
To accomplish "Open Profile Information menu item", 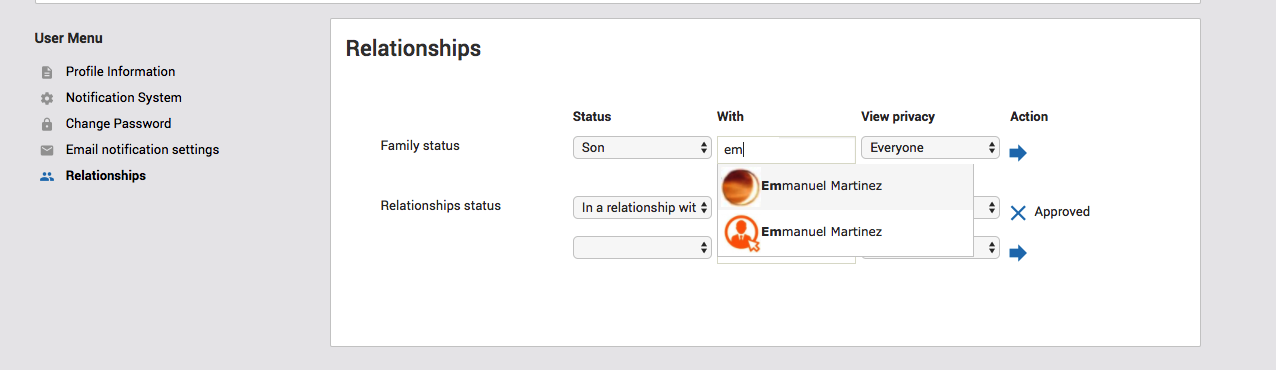I will pyautogui.click(x=120, y=72).
